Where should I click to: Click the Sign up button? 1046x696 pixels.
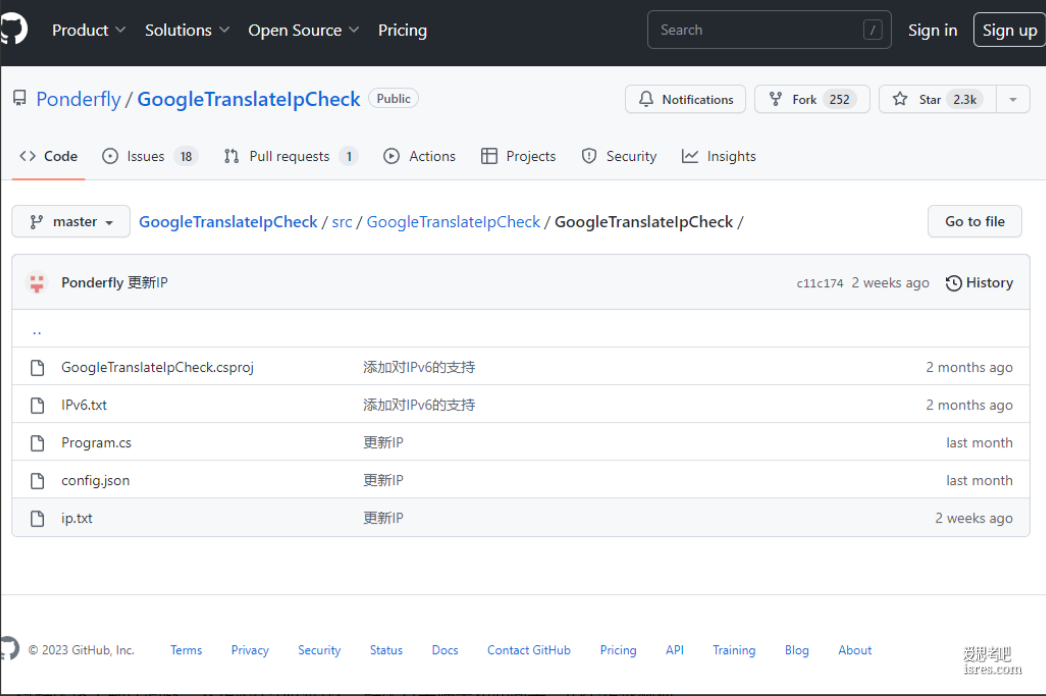click(1009, 30)
